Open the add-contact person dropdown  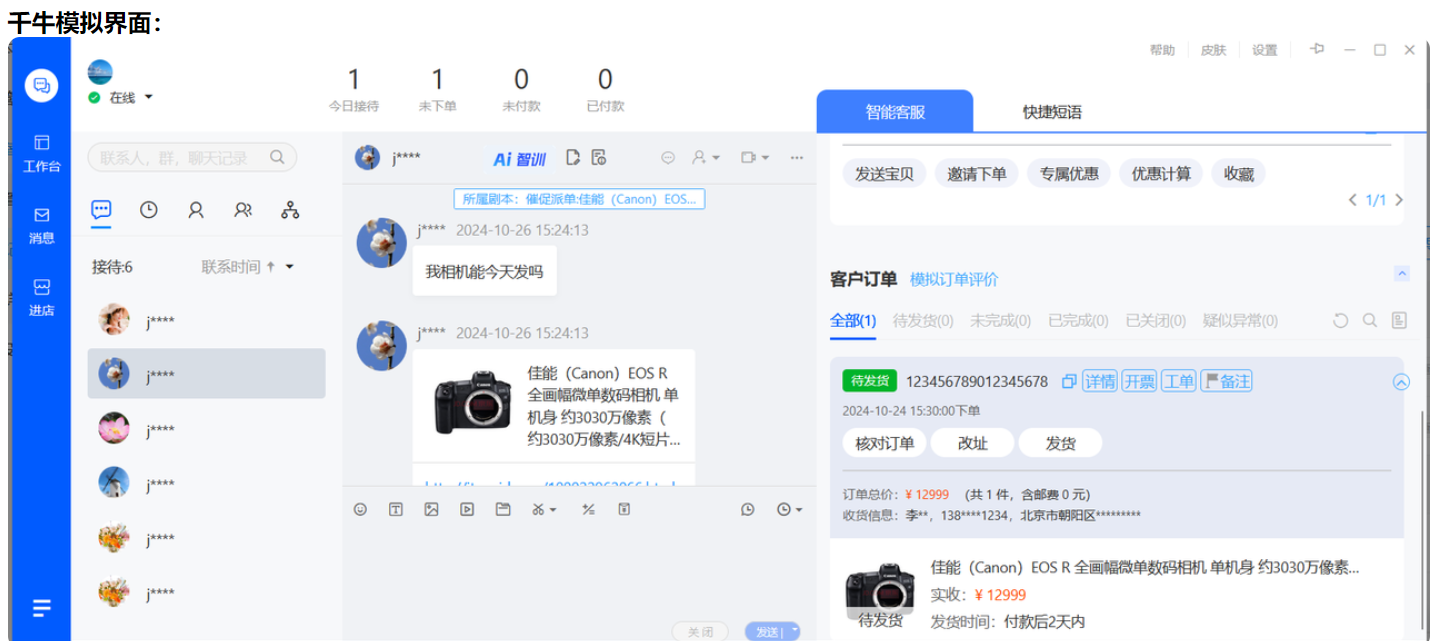705,157
